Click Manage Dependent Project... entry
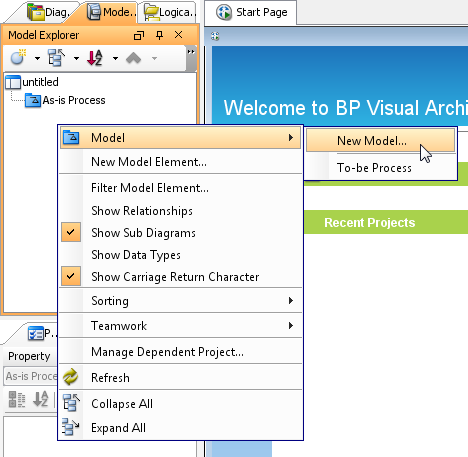The height and width of the screenshot is (457, 468). tap(180, 352)
